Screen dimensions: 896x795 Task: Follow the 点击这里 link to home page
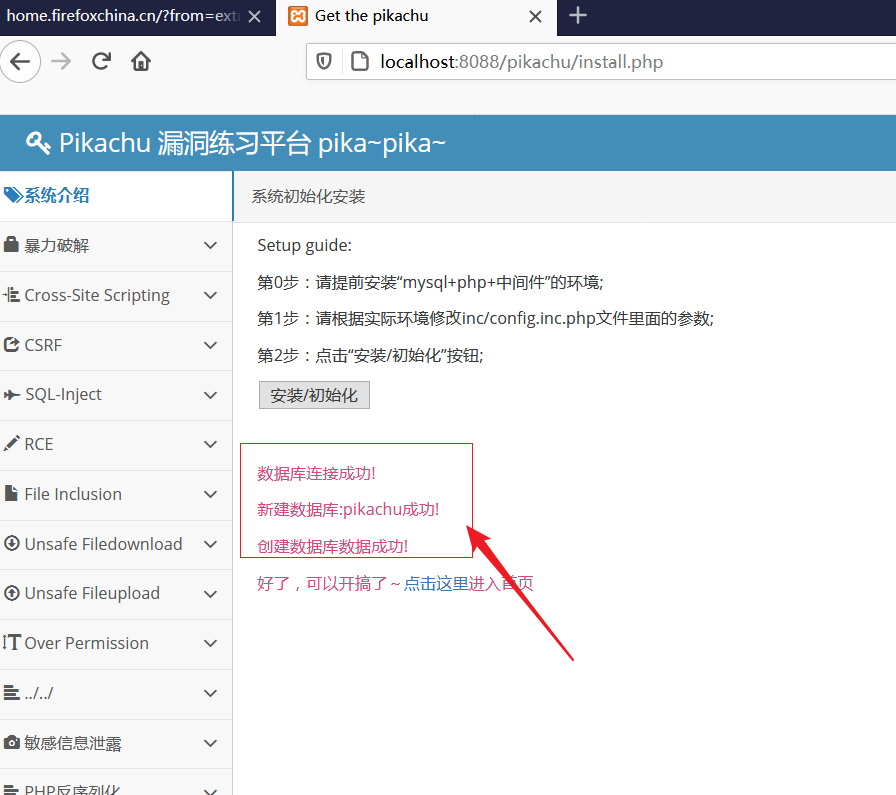pyautogui.click(x=436, y=584)
